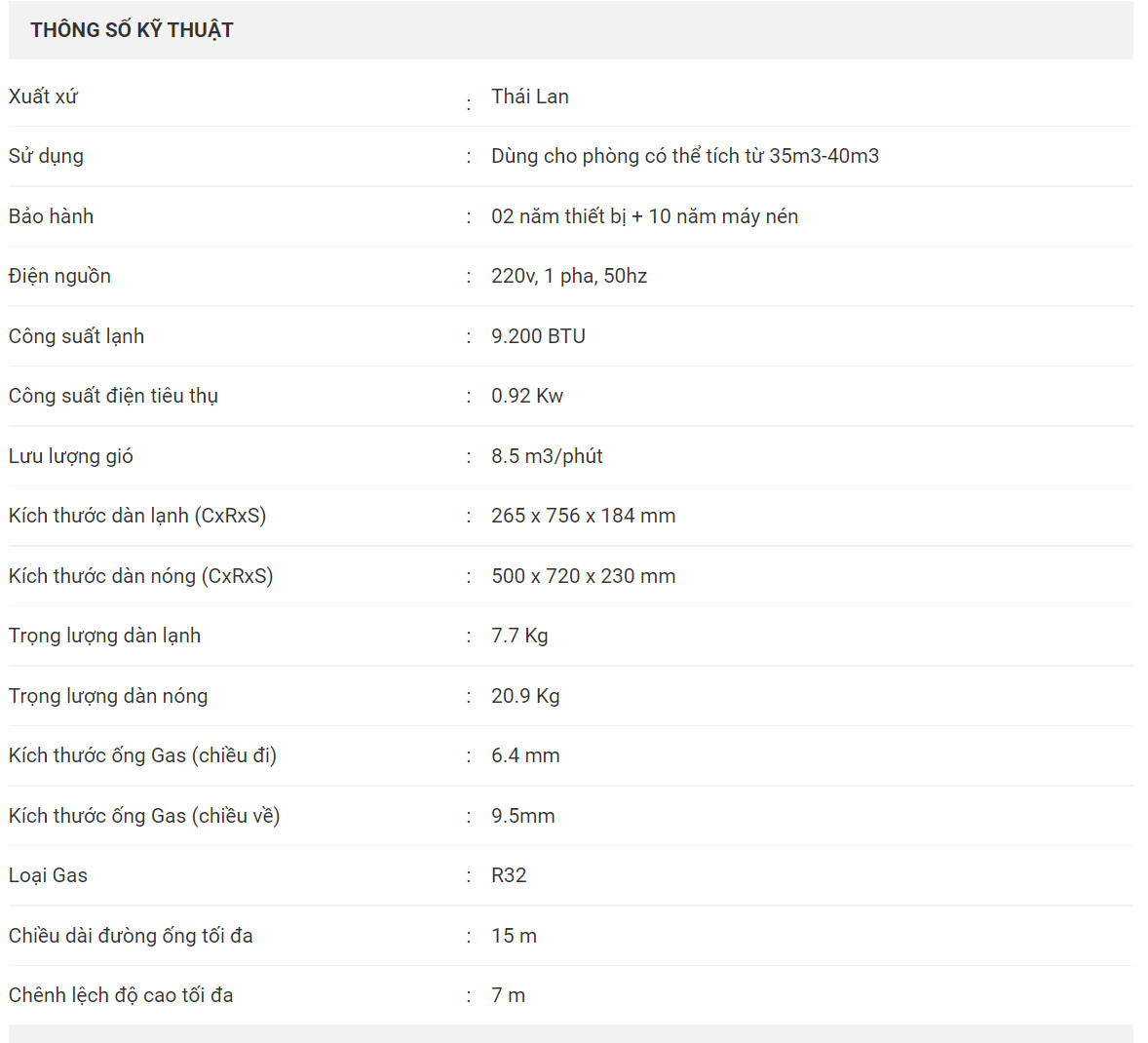Click the Điện nguồn value 220v
The image size is (1148, 1043).
[x=515, y=276]
